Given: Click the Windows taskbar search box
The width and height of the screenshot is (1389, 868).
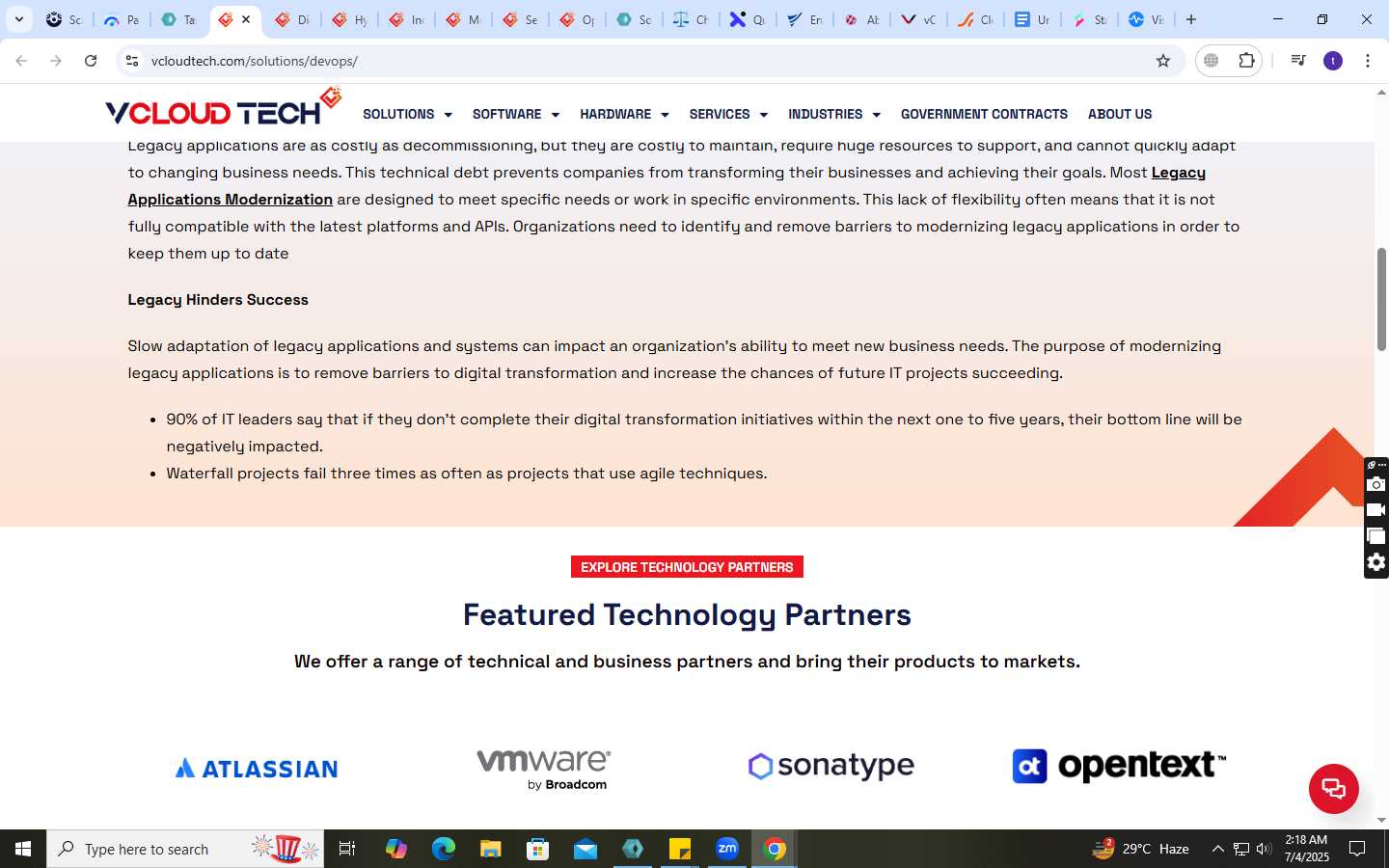Looking at the screenshot, I should 185,849.
